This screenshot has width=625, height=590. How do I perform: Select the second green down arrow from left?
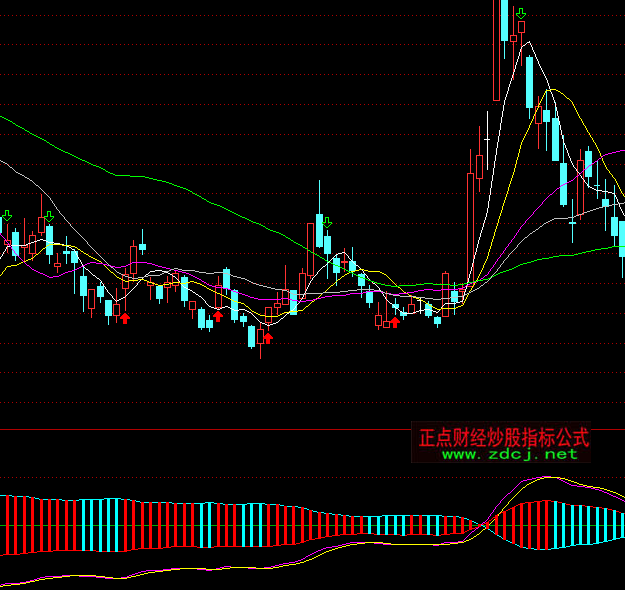click(48, 217)
